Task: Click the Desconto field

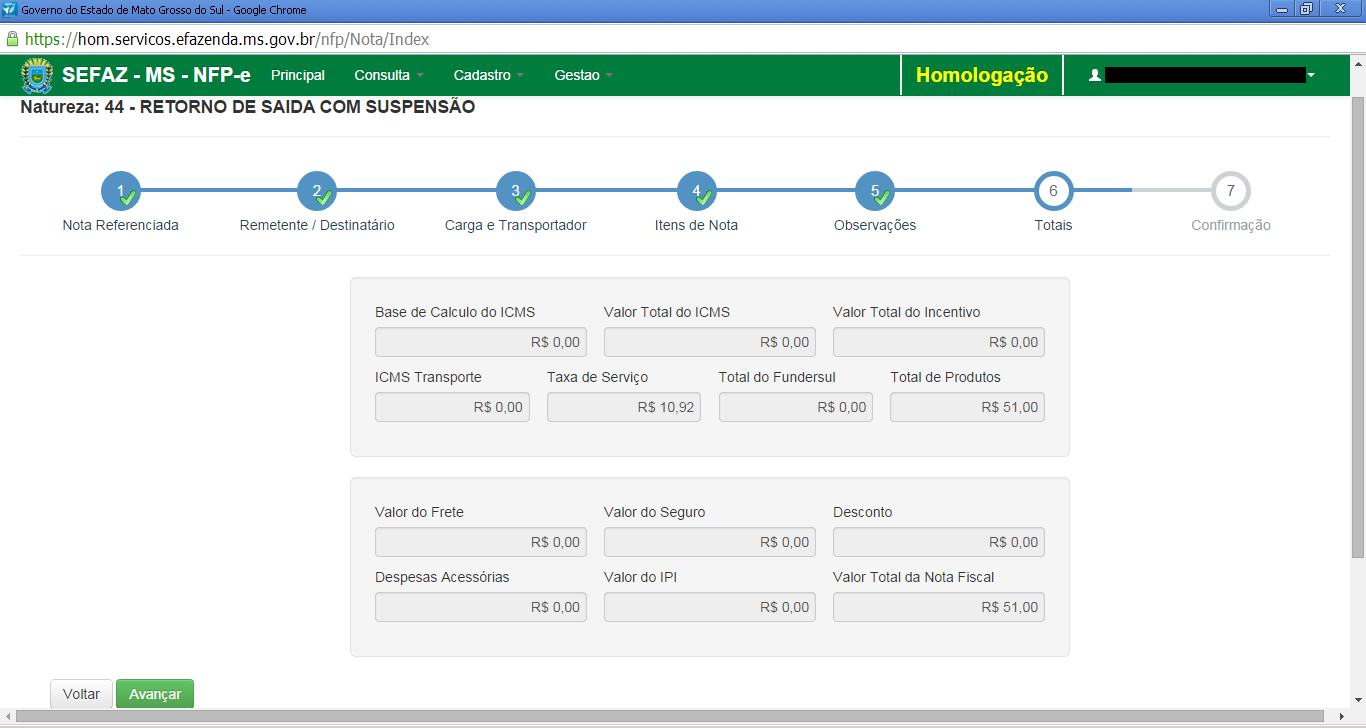Action: pyautogui.click(x=939, y=542)
